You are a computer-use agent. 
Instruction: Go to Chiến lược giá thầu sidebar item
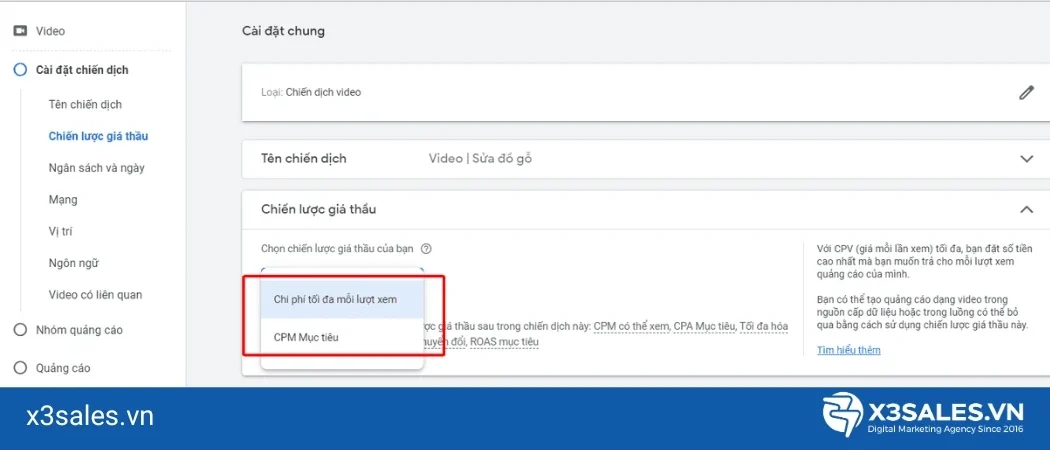pyautogui.click(x=98, y=136)
